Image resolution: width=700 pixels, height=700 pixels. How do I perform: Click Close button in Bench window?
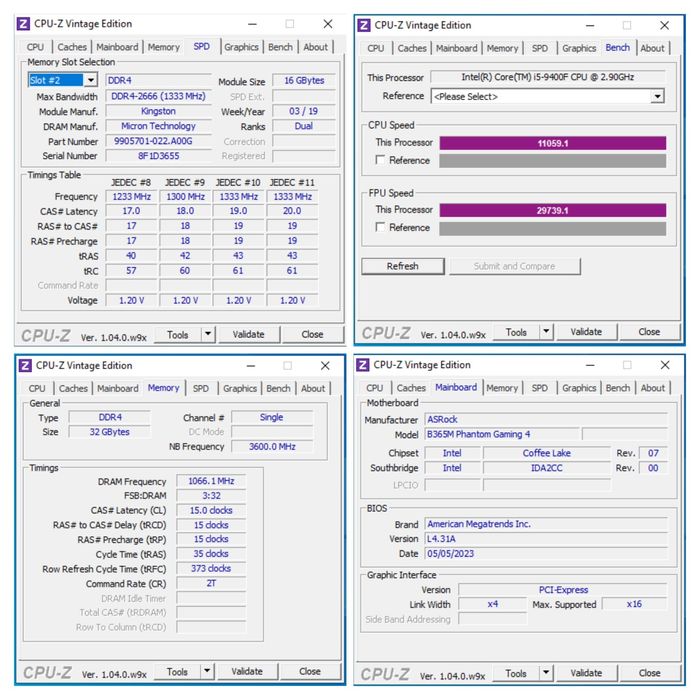click(x=649, y=332)
